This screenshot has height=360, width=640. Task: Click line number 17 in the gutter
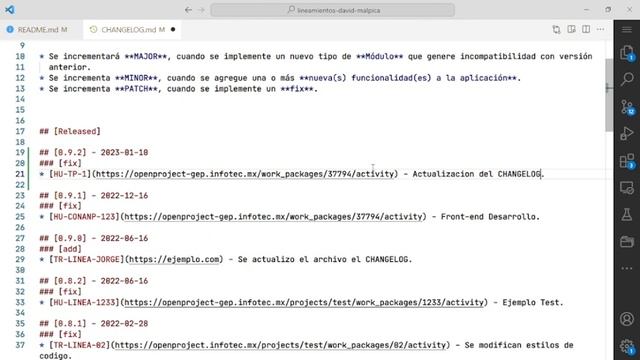pyautogui.click(x=20, y=131)
